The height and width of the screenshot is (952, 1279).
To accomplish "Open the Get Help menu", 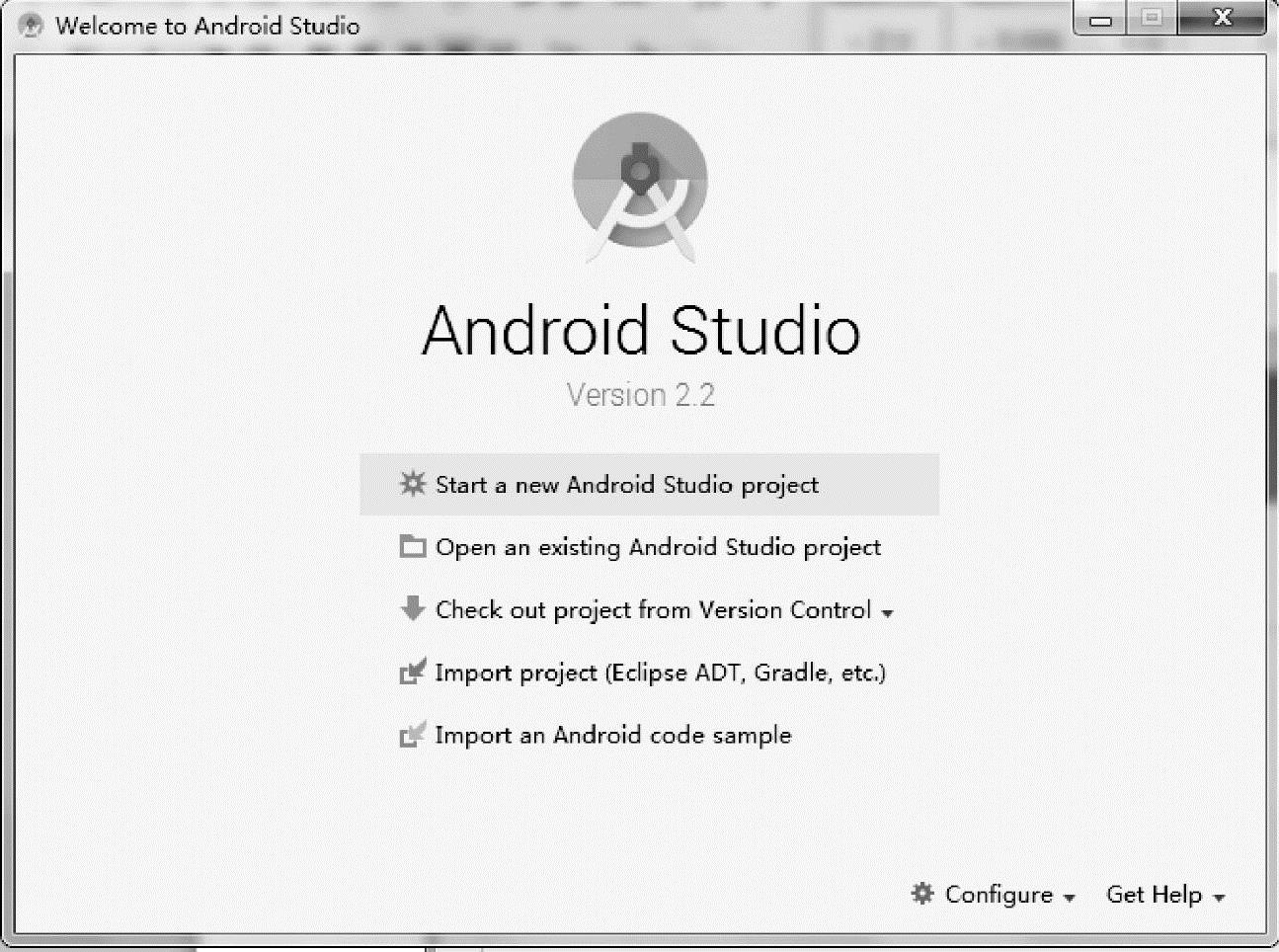I will point(1165,895).
